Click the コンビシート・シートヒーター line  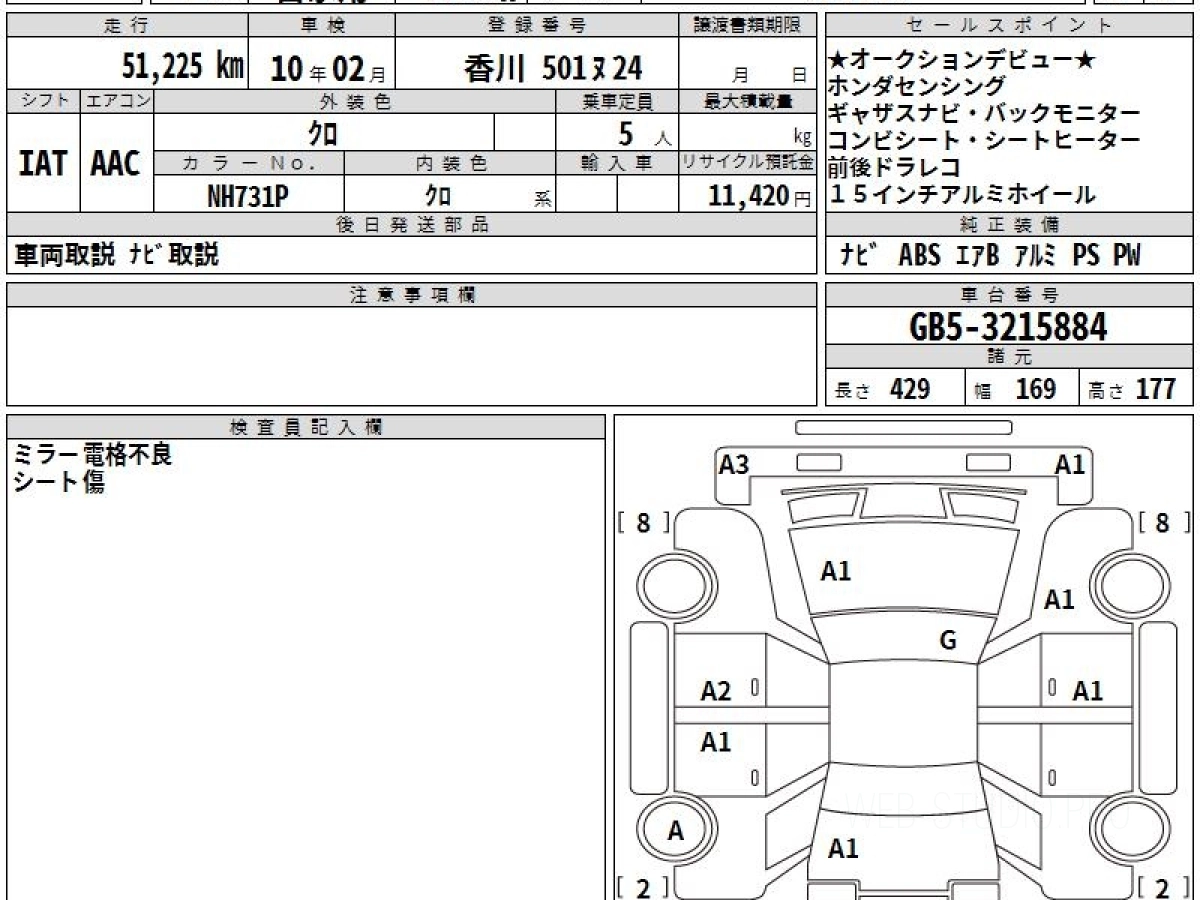click(x=984, y=141)
